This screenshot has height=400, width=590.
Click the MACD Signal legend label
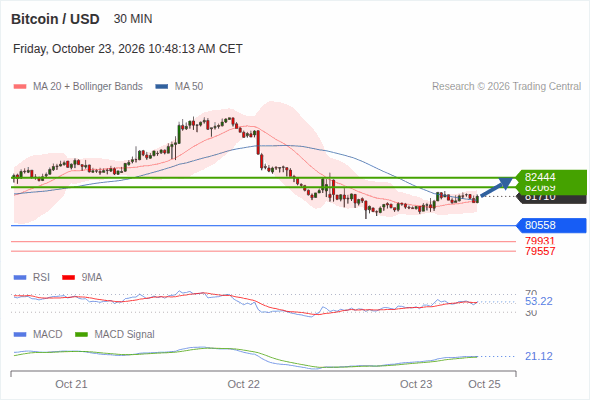pos(125,335)
